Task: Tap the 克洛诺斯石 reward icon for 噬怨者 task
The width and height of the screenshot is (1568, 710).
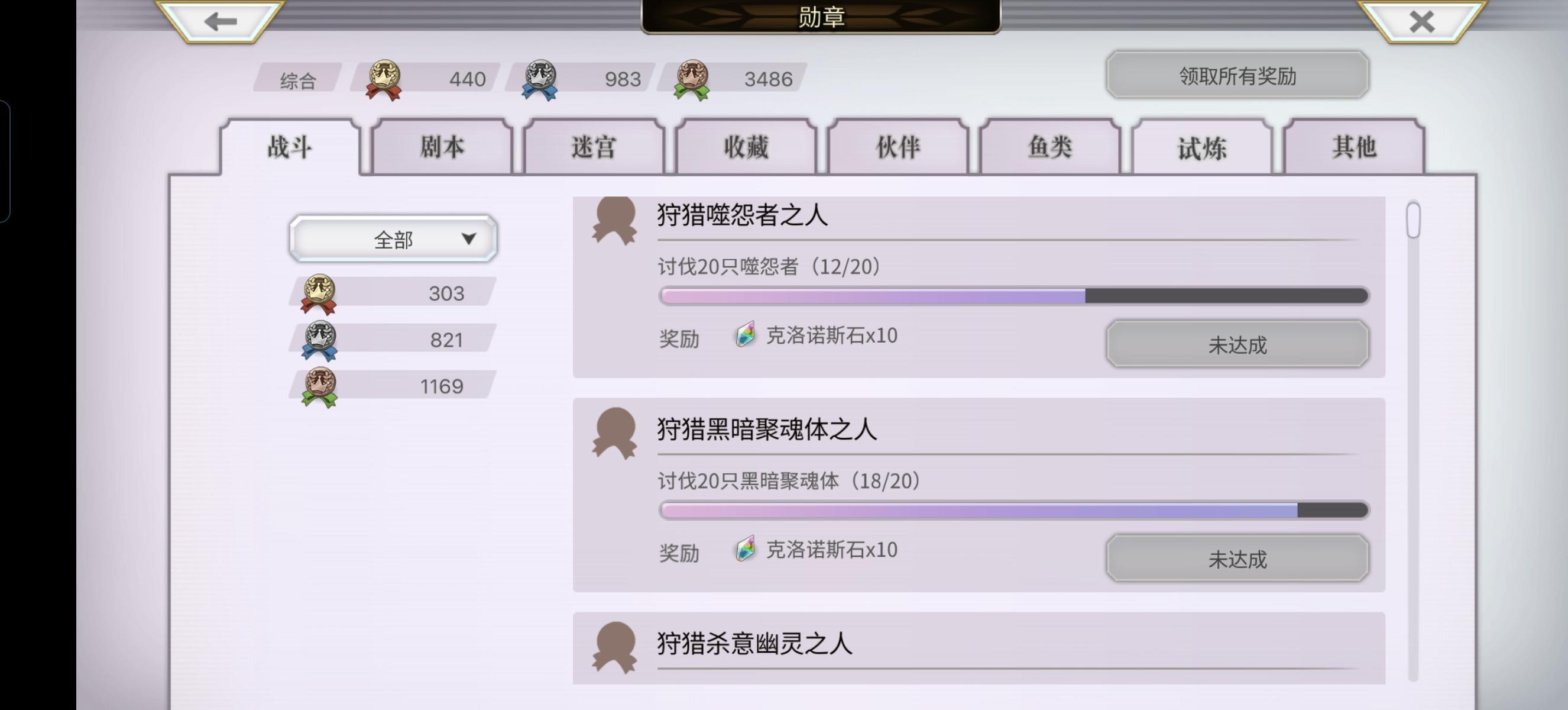Action: click(x=745, y=334)
